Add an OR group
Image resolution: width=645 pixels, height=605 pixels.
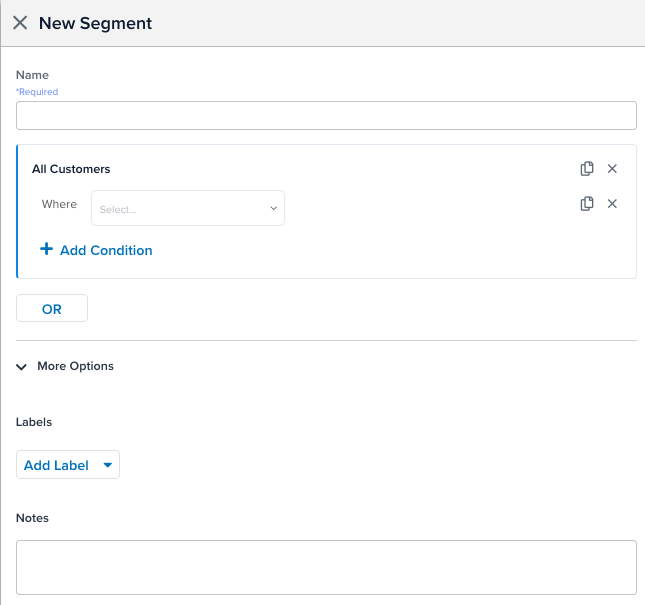coord(52,308)
